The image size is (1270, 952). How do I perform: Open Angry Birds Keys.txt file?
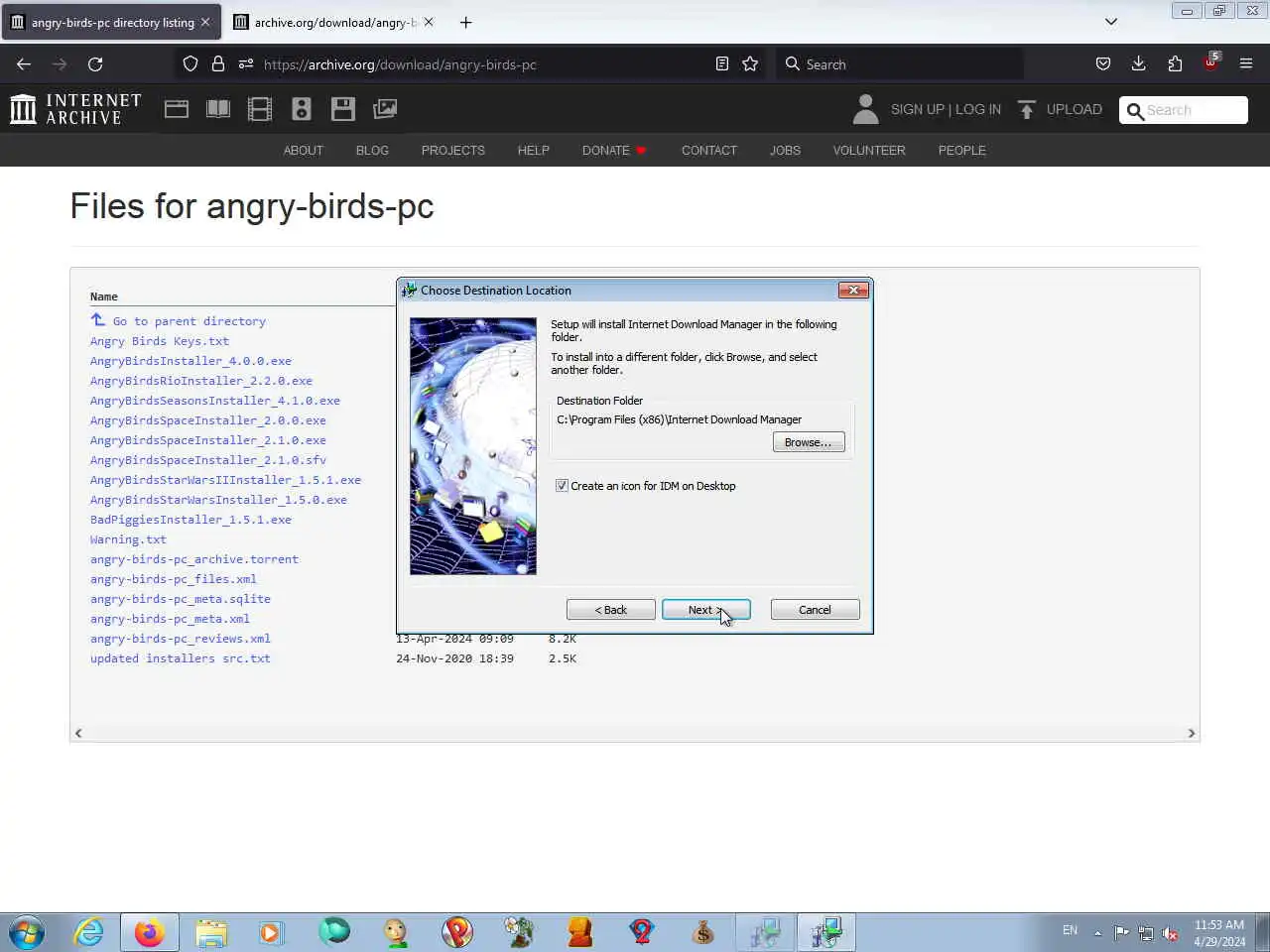click(160, 341)
